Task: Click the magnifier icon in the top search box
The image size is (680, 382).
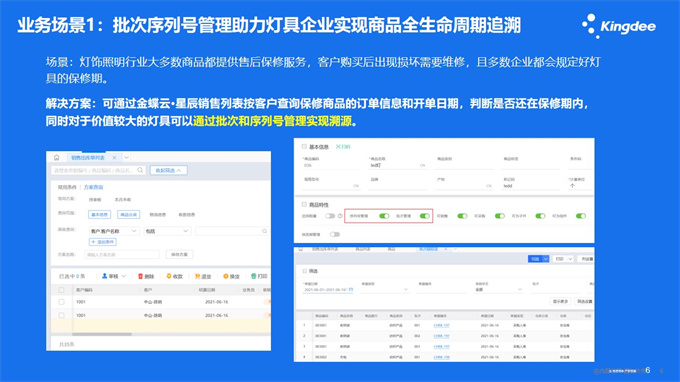Action: [140, 170]
